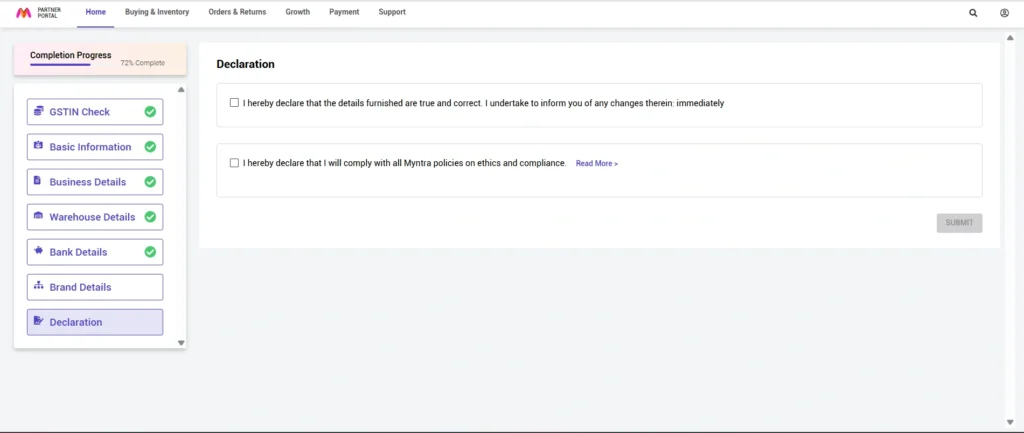Click green checkmark beside Warehouse Details
The height and width of the screenshot is (433, 1024).
[150, 217]
